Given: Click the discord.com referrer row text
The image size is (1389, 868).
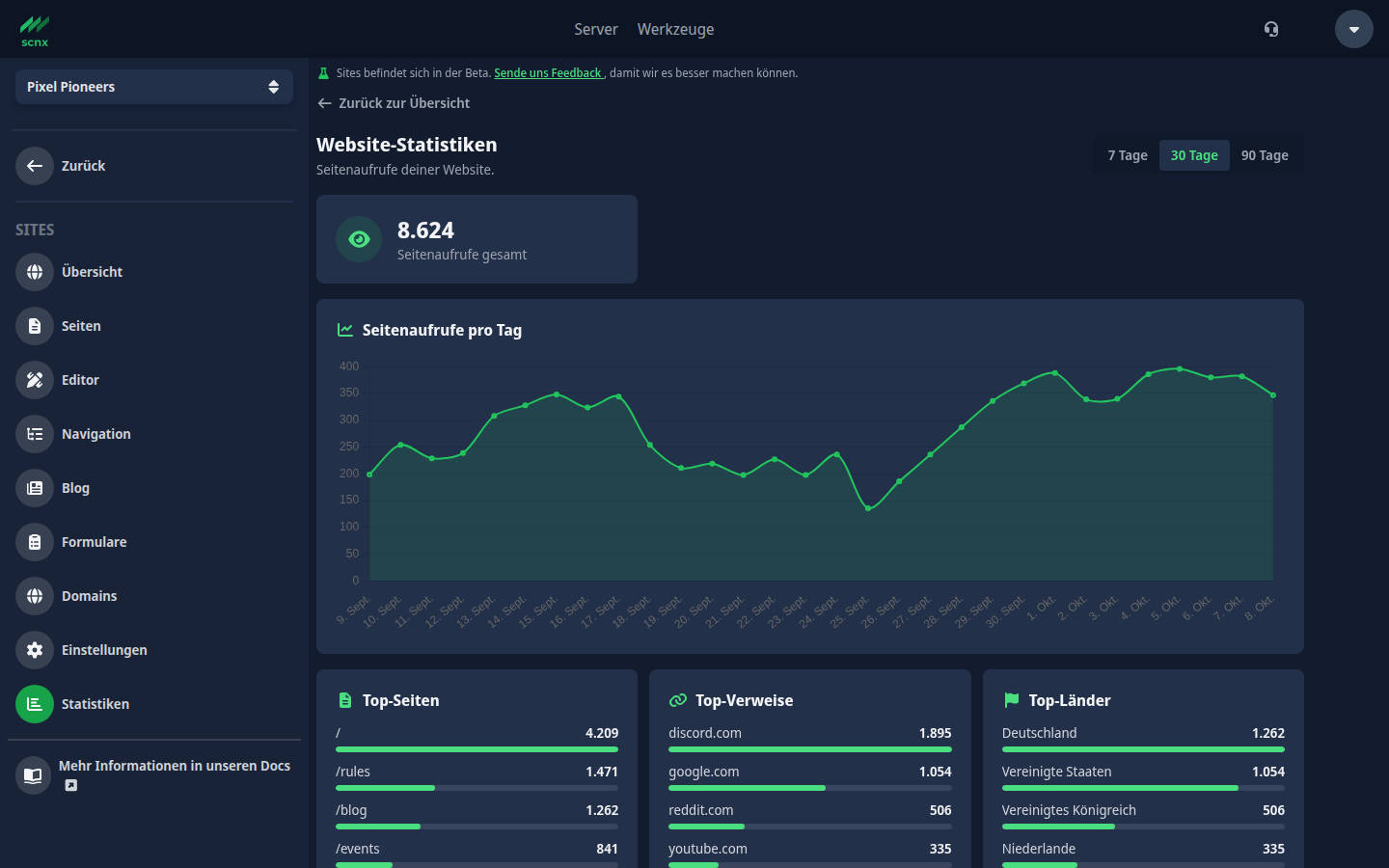Looking at the screenshot, I should pos(705,733).
